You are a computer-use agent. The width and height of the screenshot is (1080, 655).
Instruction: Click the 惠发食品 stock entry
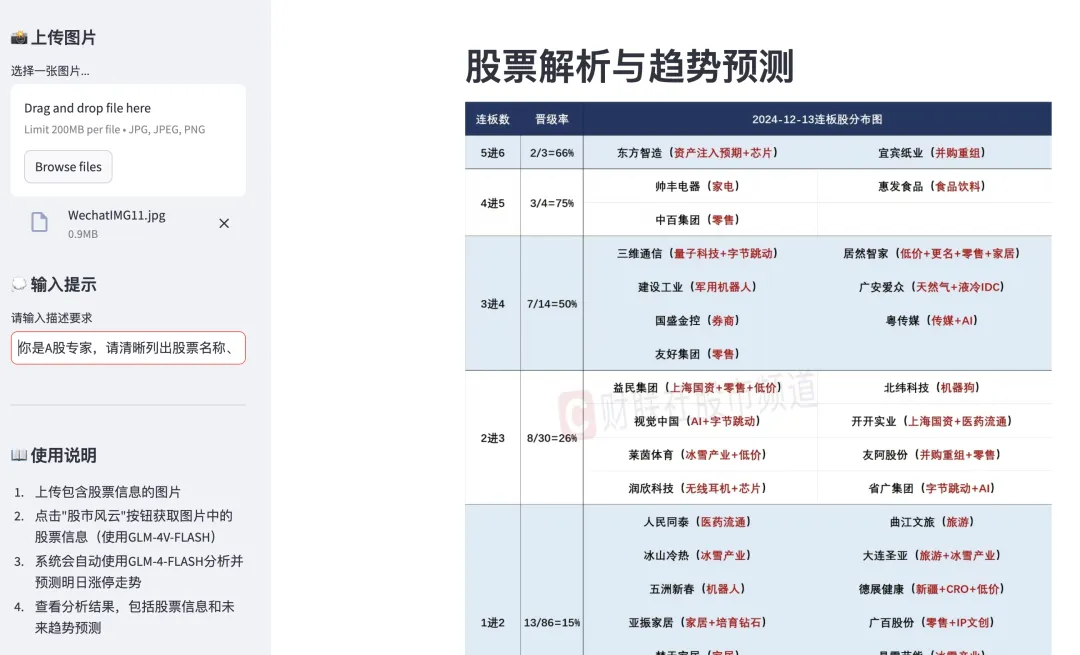932,186
